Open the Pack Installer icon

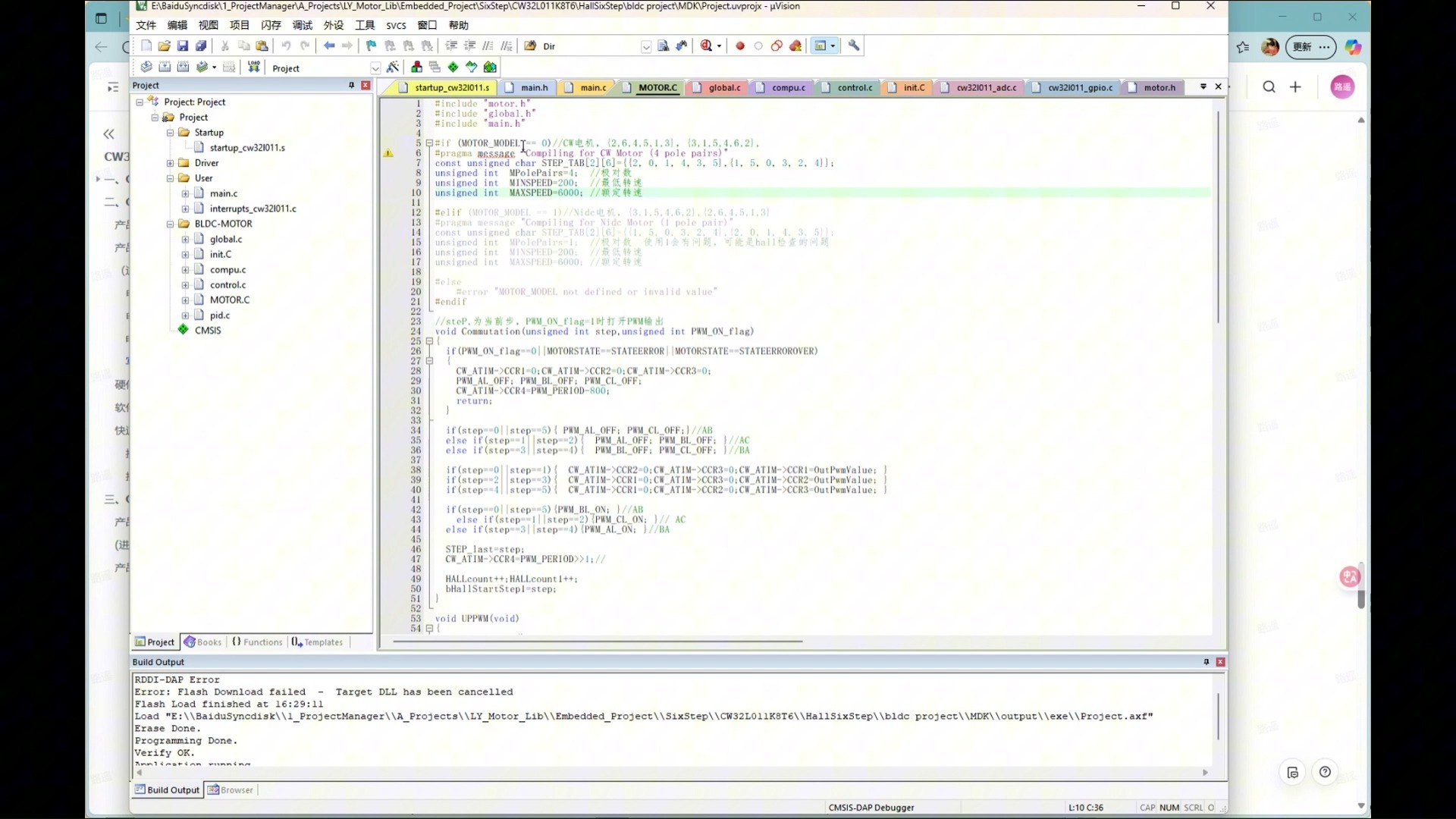(490, 67)
